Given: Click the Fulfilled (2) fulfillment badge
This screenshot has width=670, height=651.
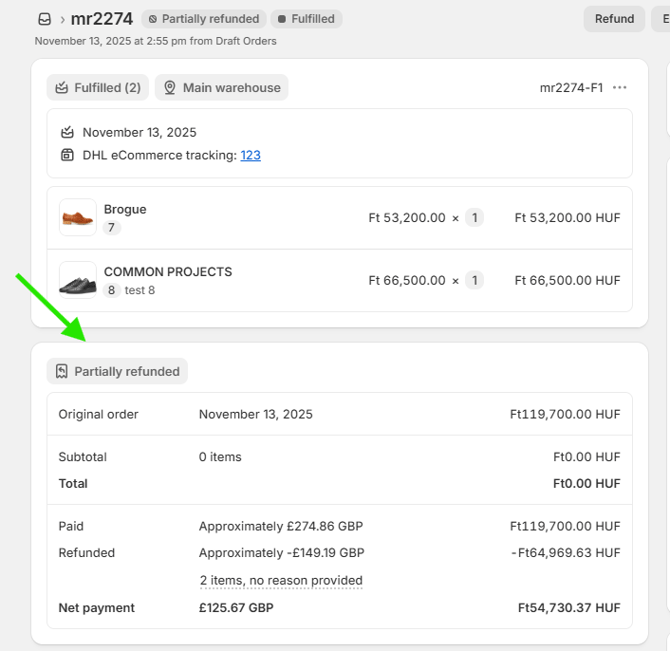Looking at the screenshot, I should 98,88.
